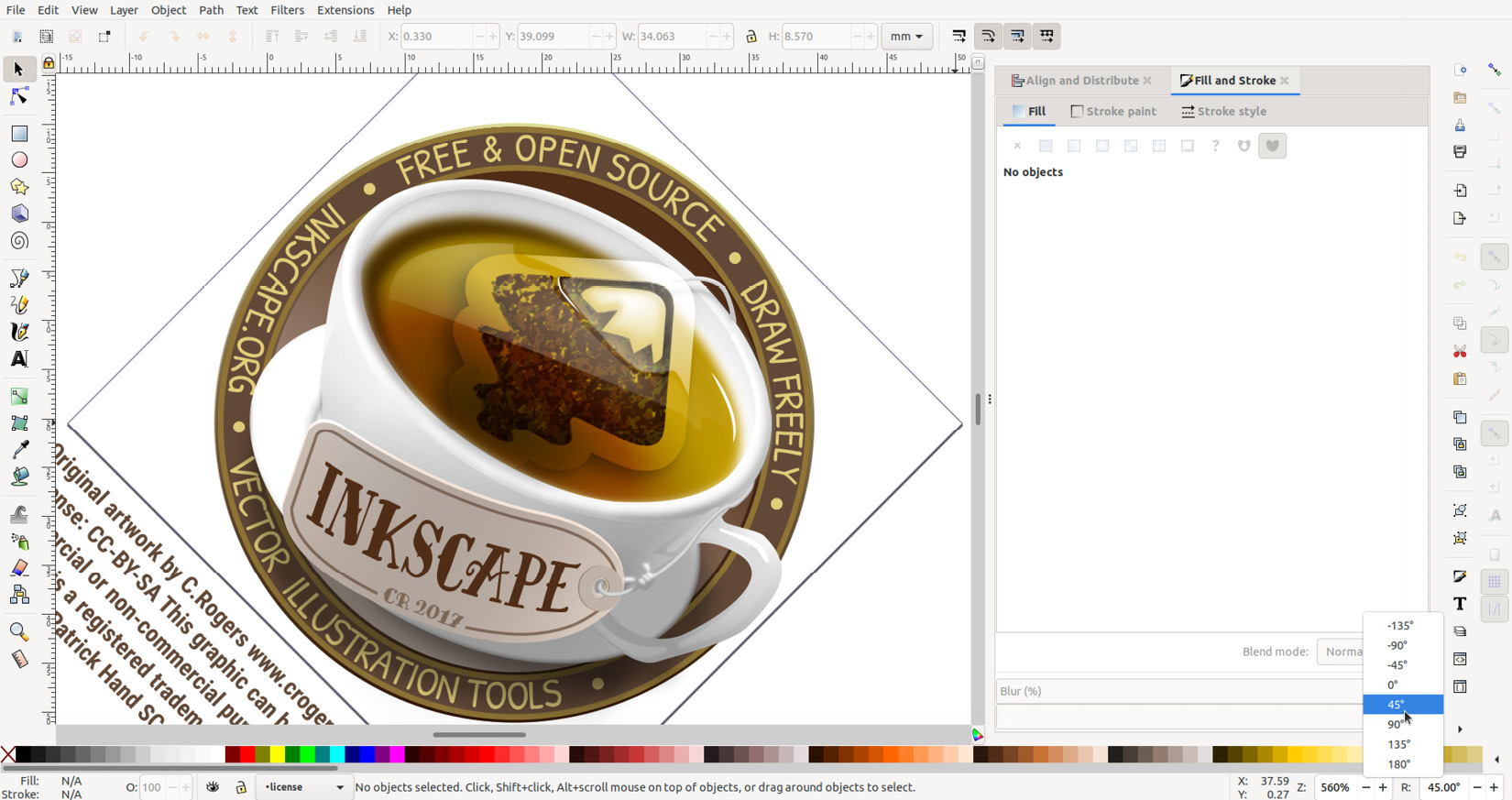Click the rotation minus button
Viewport: 1512px width, 800px height.
[x=1477, y=787]
